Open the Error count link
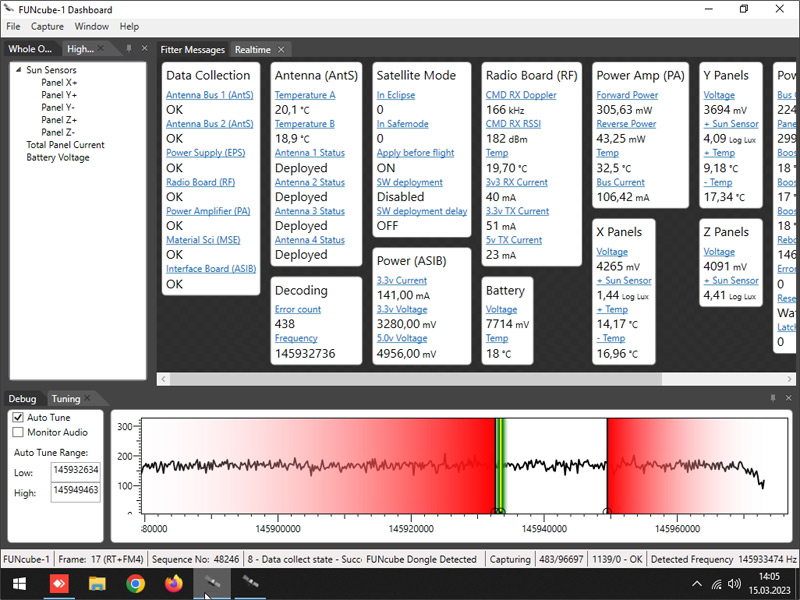The width and height of the screenshot is (800, 600). pos(298,309)
